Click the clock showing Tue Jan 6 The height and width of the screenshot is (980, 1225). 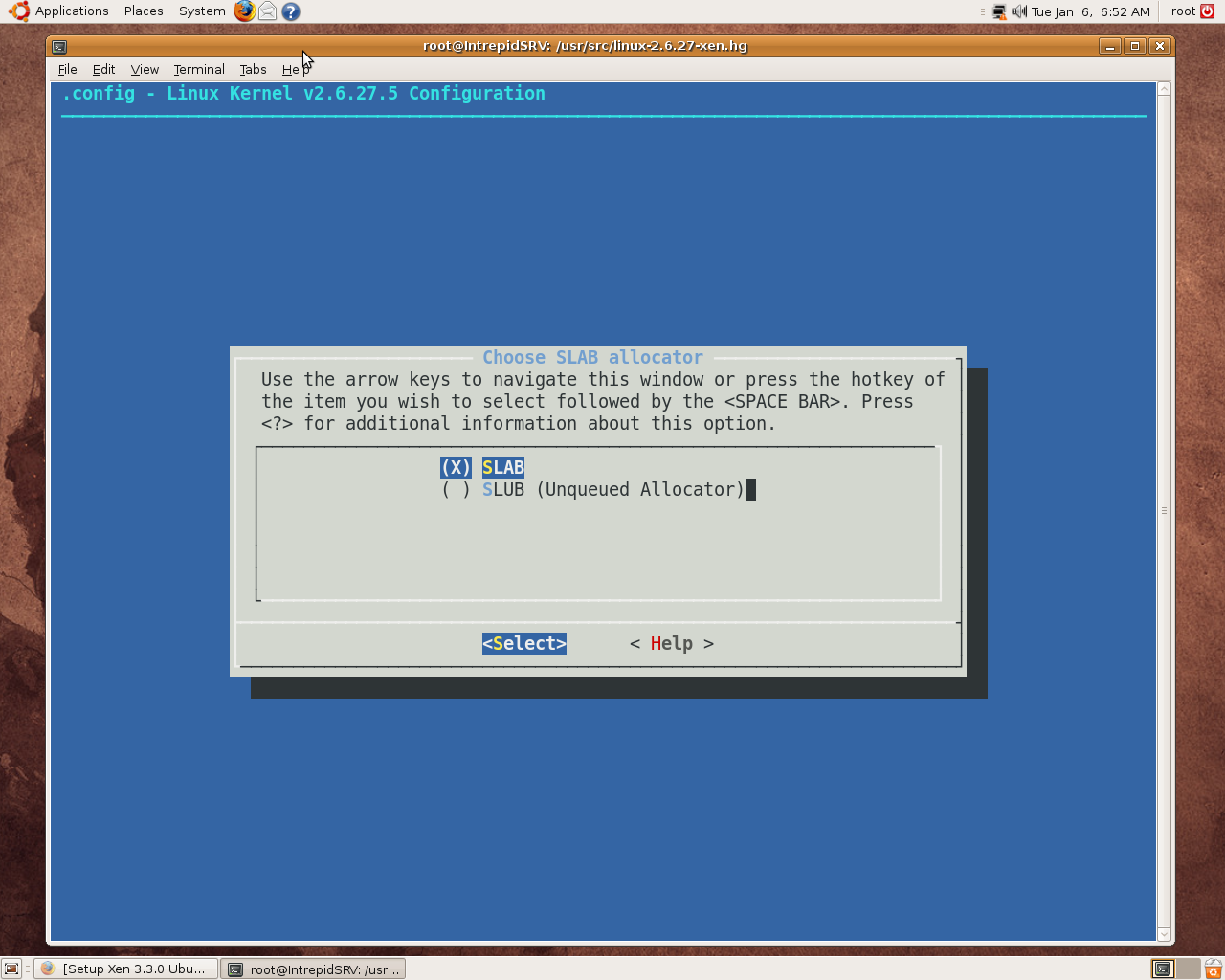tap(1091, 11)
